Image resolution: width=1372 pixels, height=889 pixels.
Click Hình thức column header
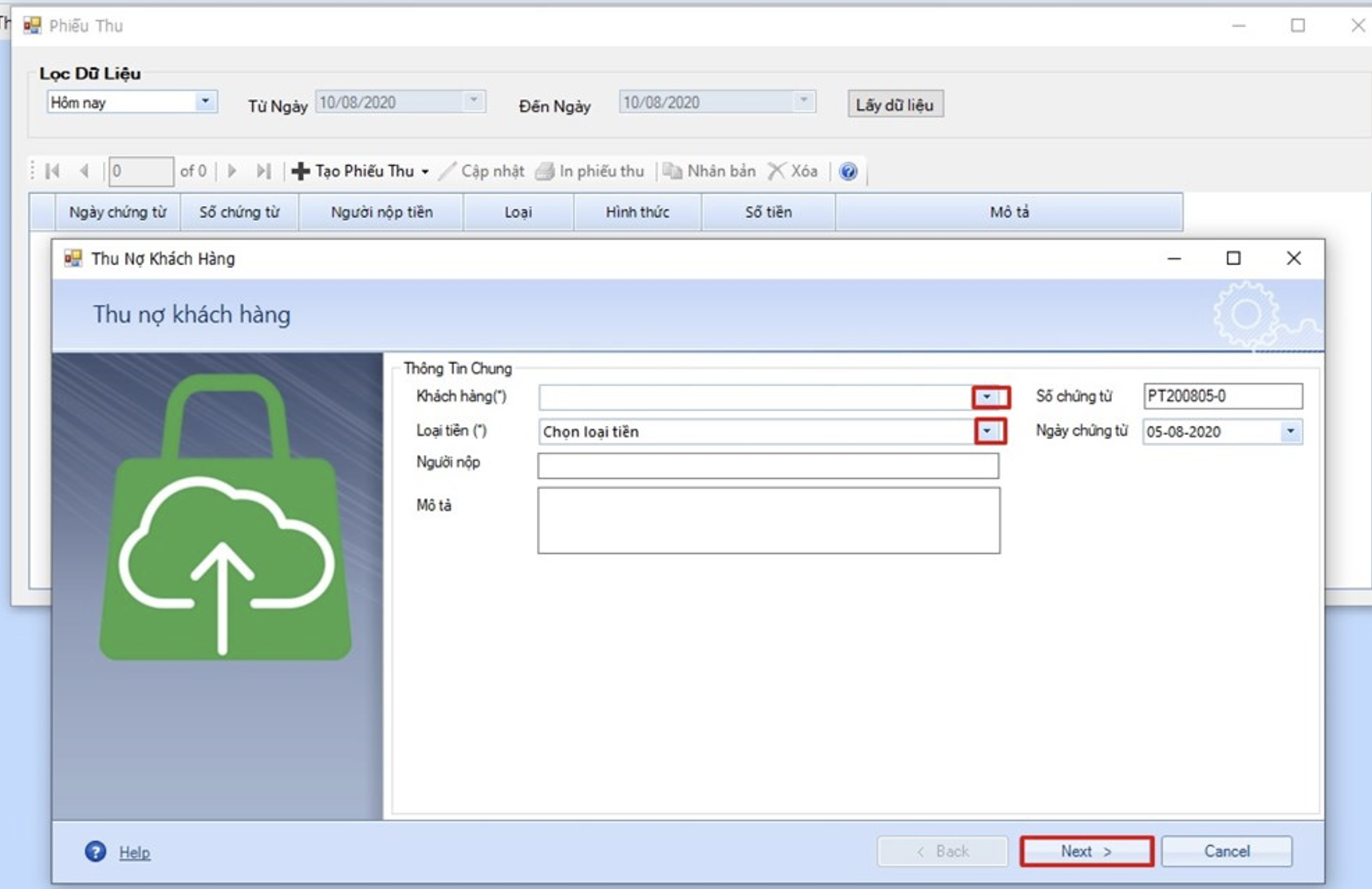[x=637, y=212]
